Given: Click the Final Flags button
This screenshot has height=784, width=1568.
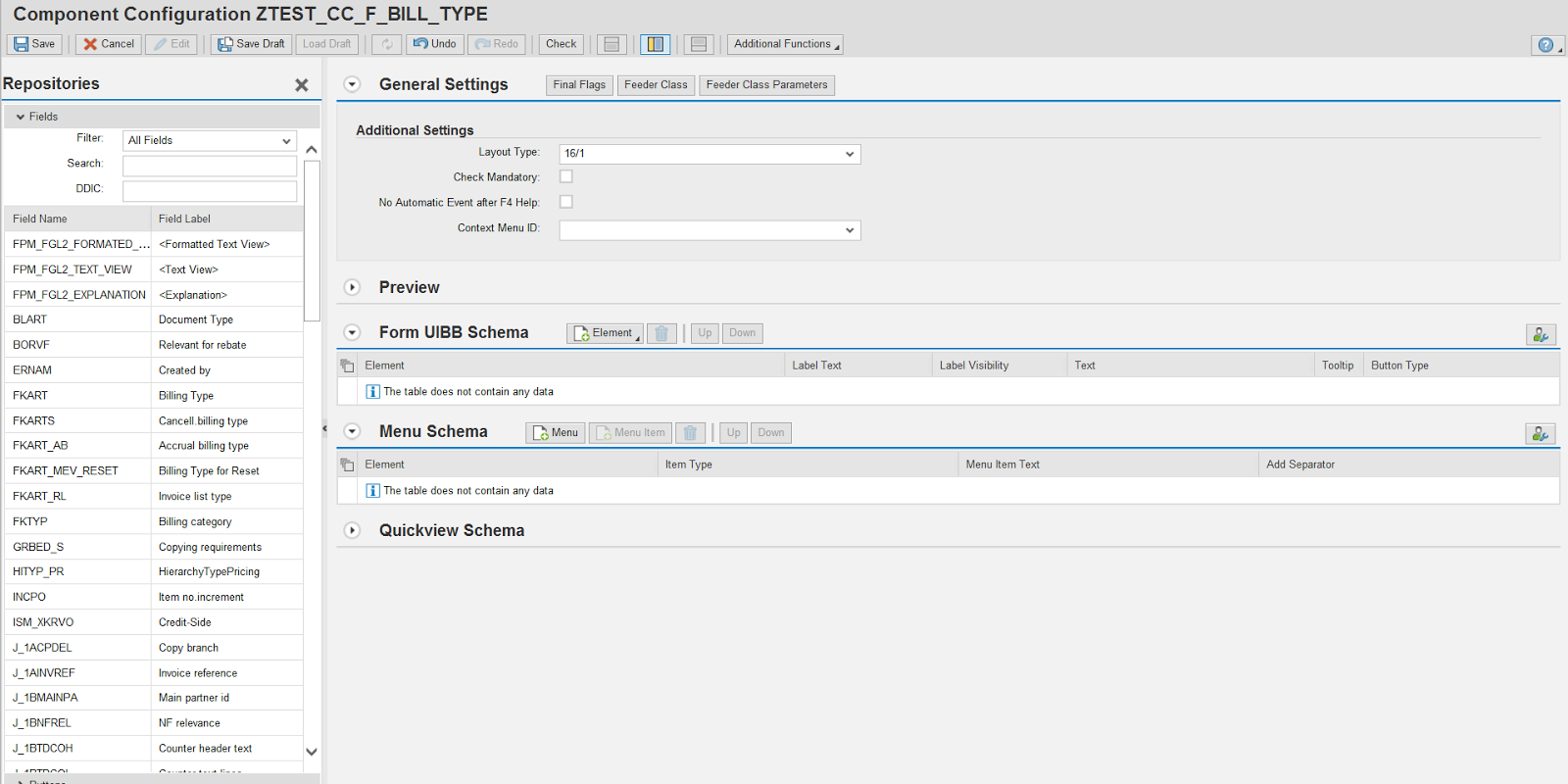Looking at the screenshot, I should click(x=578, y=85).
